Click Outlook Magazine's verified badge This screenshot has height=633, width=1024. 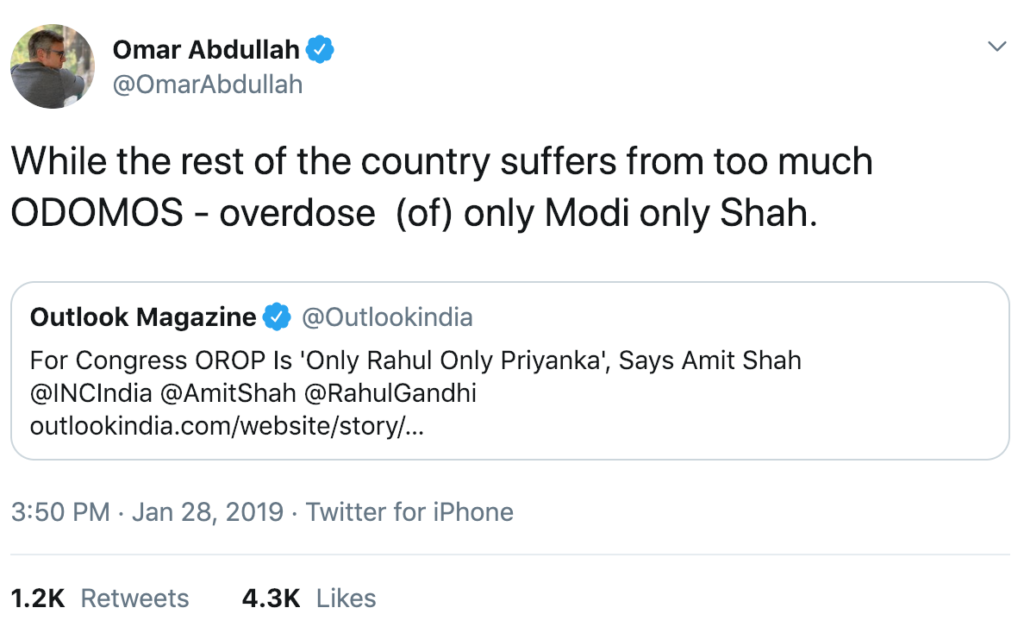coord(275,318)
